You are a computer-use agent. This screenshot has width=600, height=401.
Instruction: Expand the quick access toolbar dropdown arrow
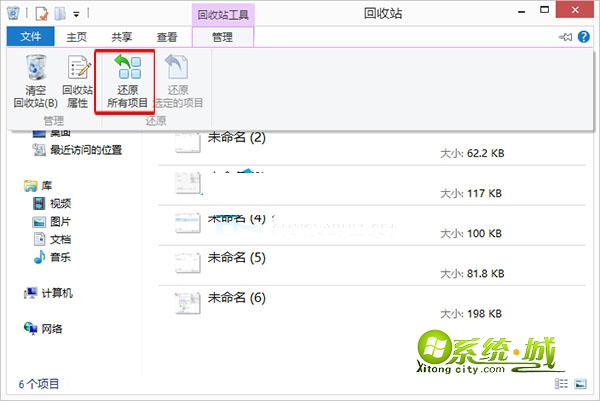point(77,14)
